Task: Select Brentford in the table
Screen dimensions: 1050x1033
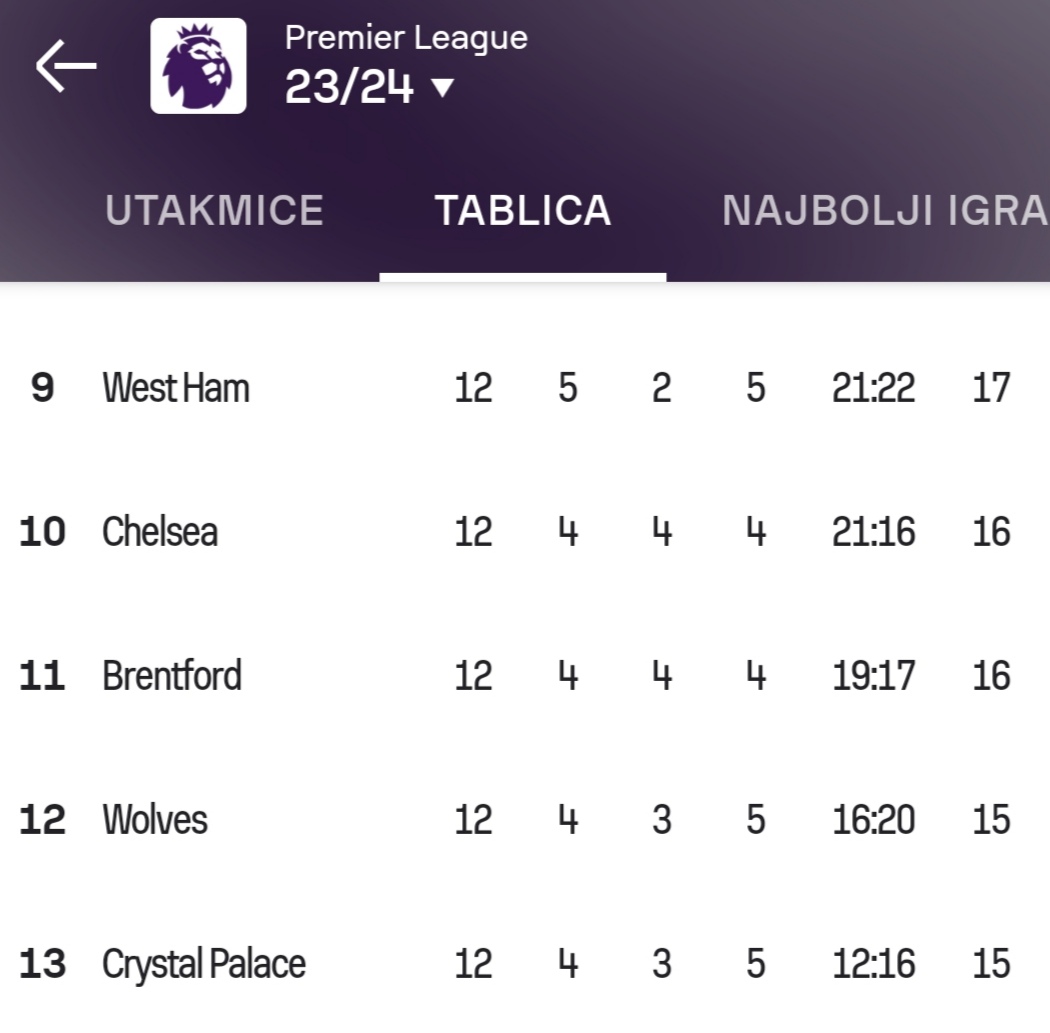Action: coord(172,676)
